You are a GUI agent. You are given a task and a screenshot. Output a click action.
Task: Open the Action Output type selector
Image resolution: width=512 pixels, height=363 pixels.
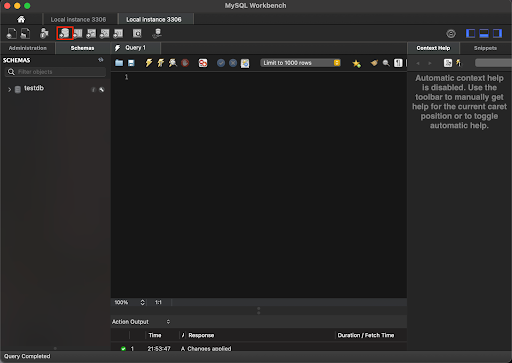click(141, 322)
